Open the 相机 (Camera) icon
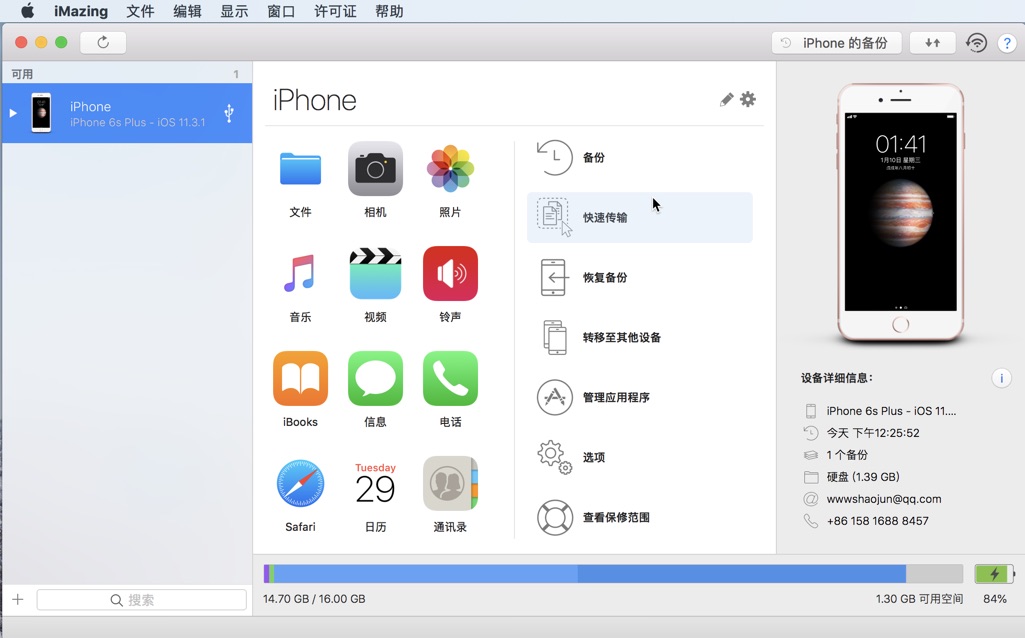Image resolution: width=1025 pixels, height=638 pixels. (375, 169)
